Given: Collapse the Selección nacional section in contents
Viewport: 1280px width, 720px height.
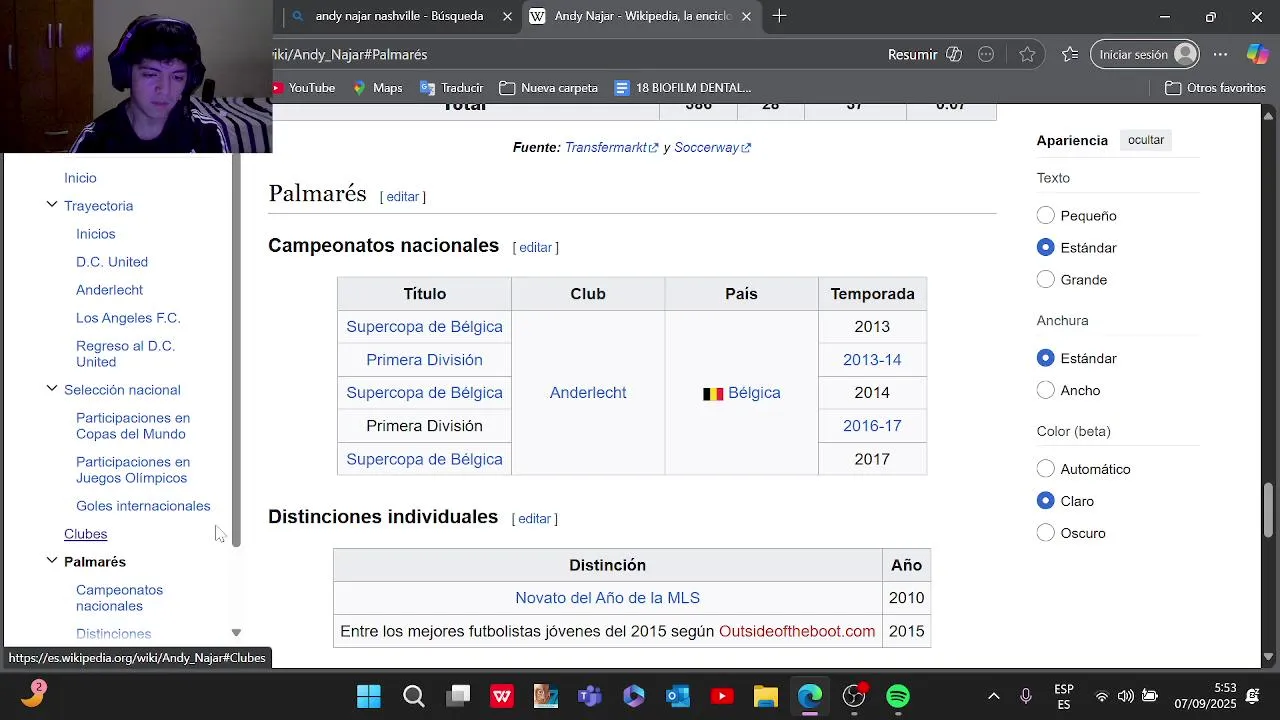Looking at the screenshot, I should (x=52, y=389).
